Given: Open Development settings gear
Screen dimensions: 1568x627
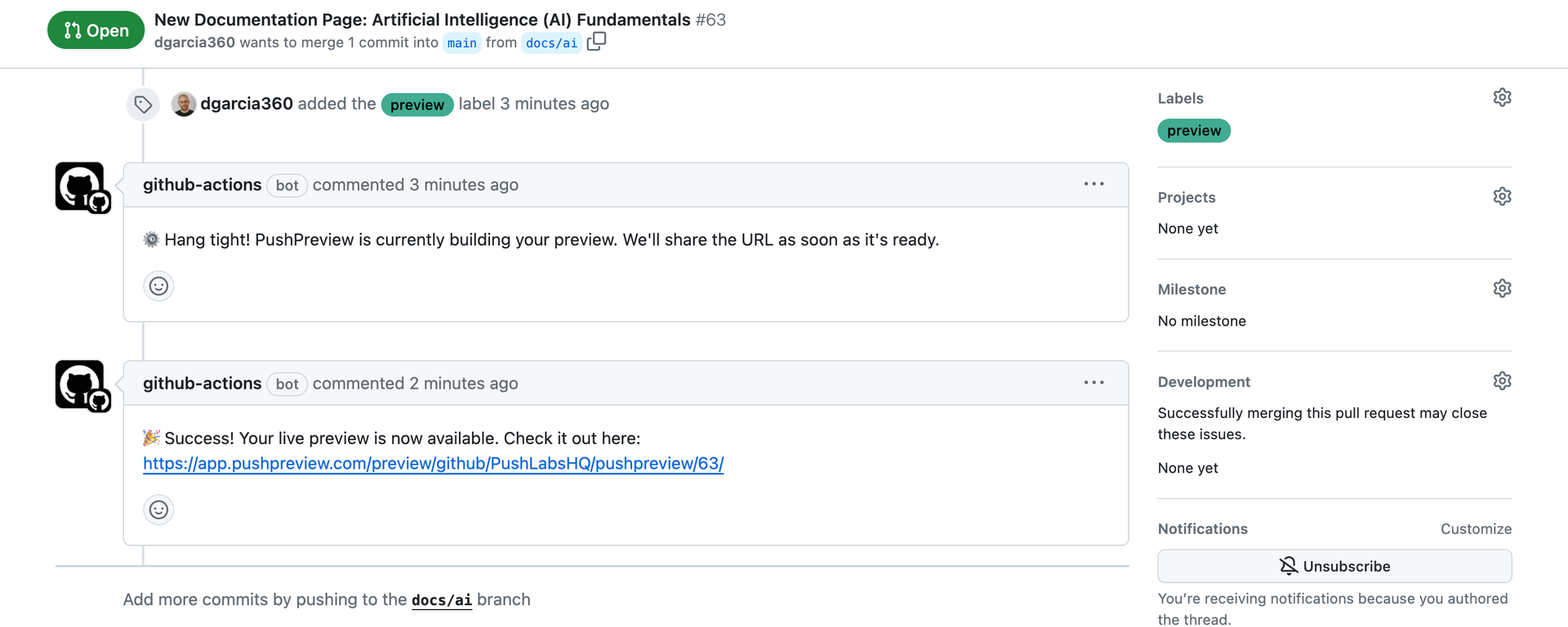Looking at the screenshot, I should pos(1502,380).
